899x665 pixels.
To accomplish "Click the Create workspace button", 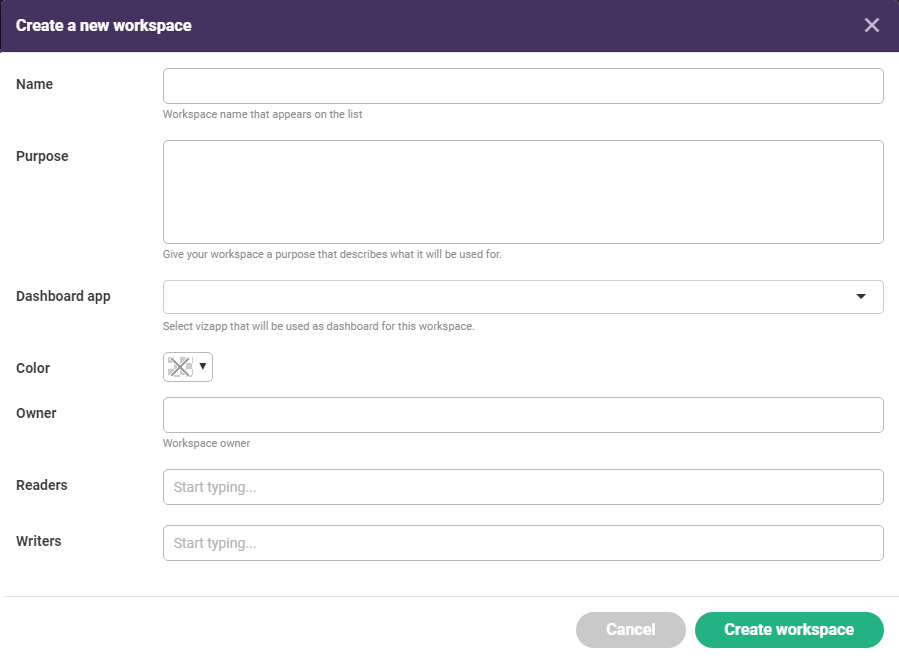I will 789,629.
